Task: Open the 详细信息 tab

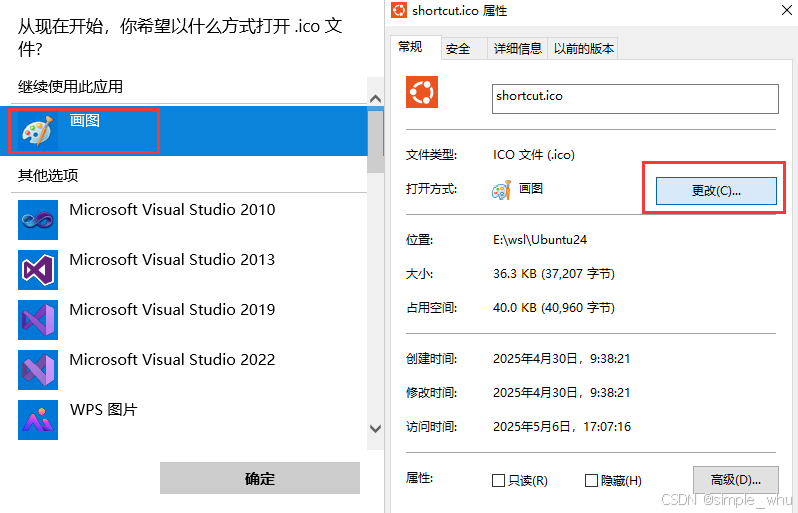Action: (517, 49)
